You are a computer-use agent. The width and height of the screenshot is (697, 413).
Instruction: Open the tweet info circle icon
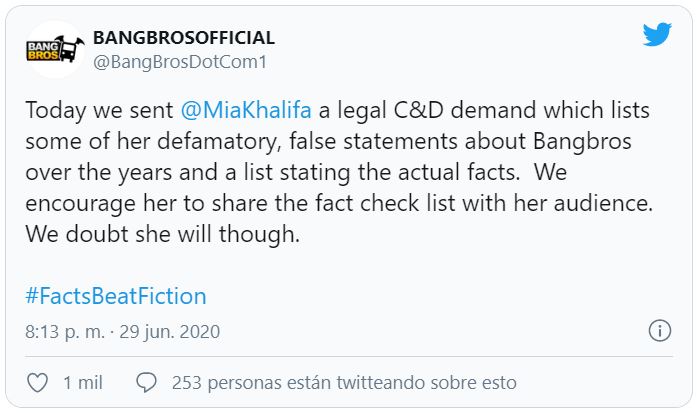coord(659,331)
